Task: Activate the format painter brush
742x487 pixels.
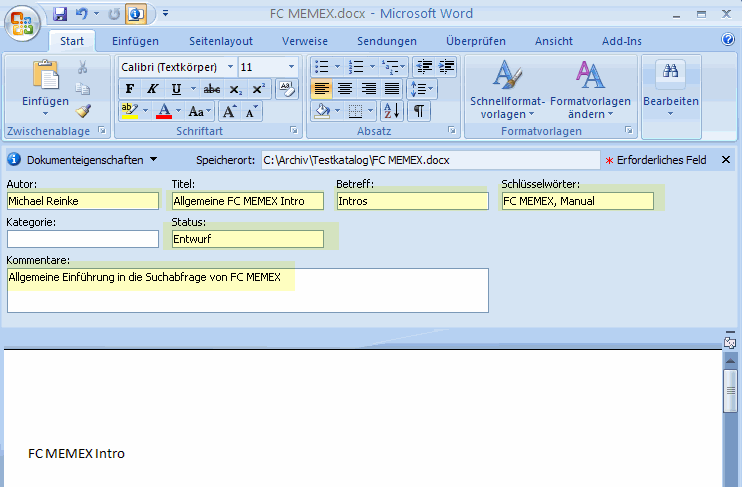Action: (x=83, y=111)
